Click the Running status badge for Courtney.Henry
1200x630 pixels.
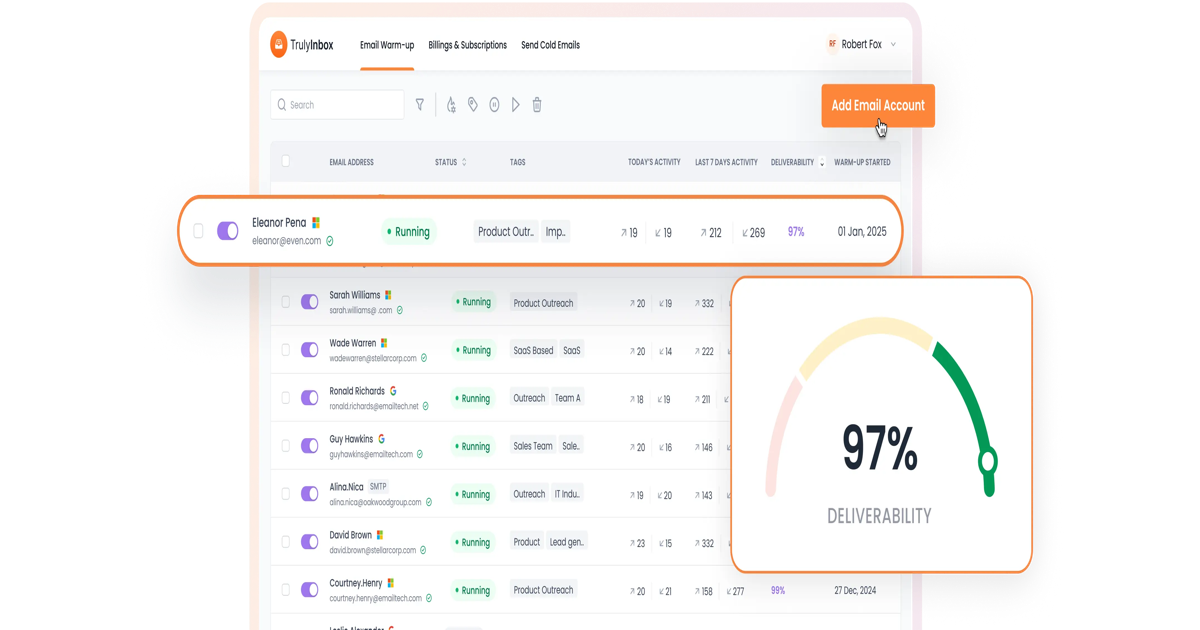pyautogui.click(x=473, y=590)
